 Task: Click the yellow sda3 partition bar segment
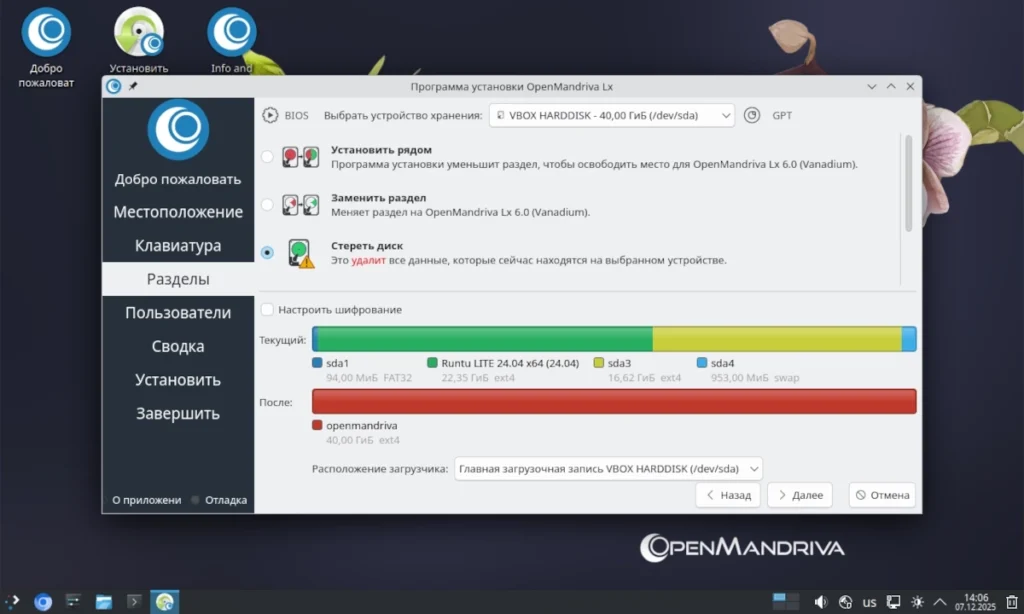777,339
